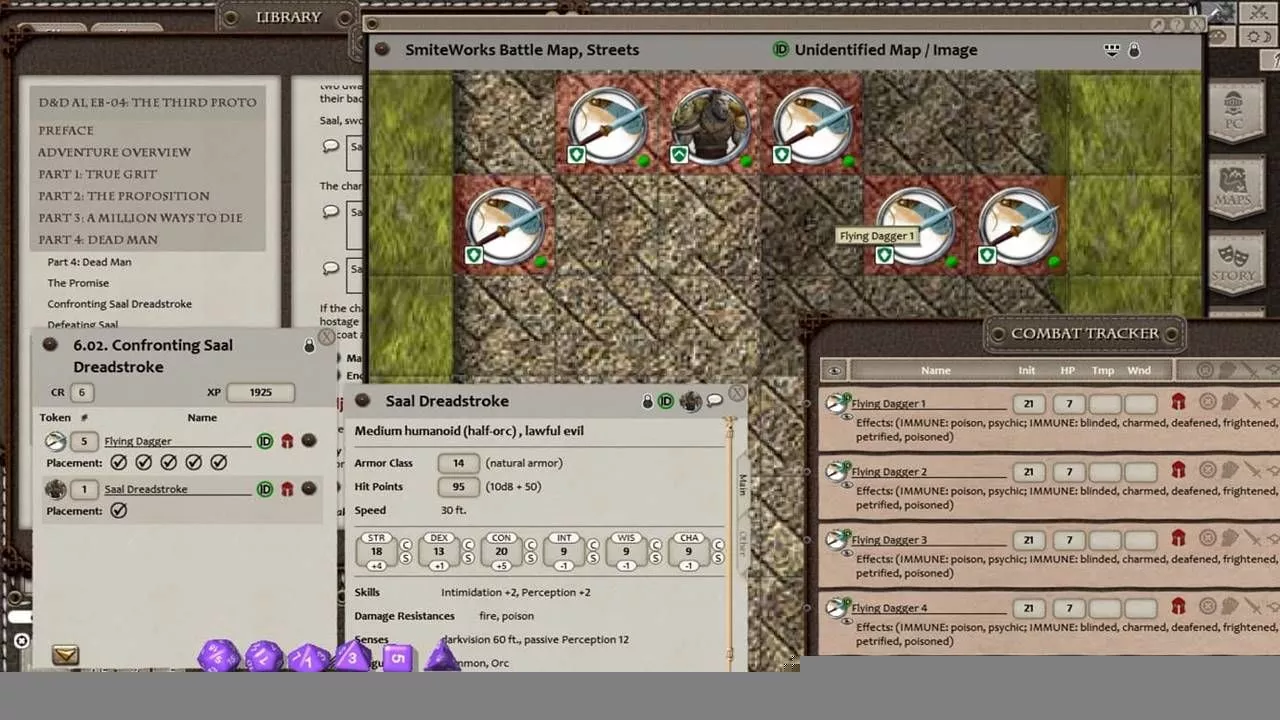Click the speech bubble beside first story text
The image size is (1280, 720).
(331, 146)
